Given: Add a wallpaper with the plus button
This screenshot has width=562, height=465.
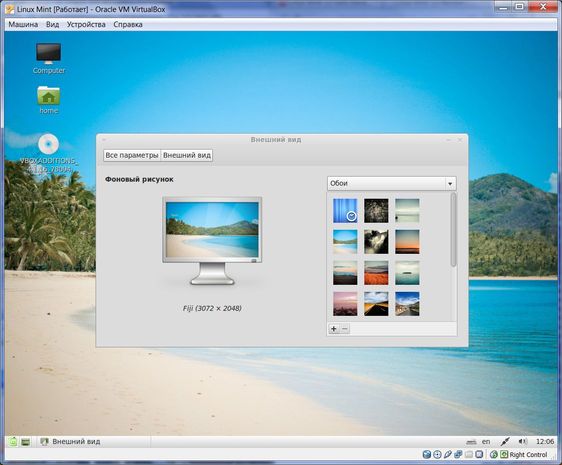Looking at the screenshot, I should pos(334,328).
